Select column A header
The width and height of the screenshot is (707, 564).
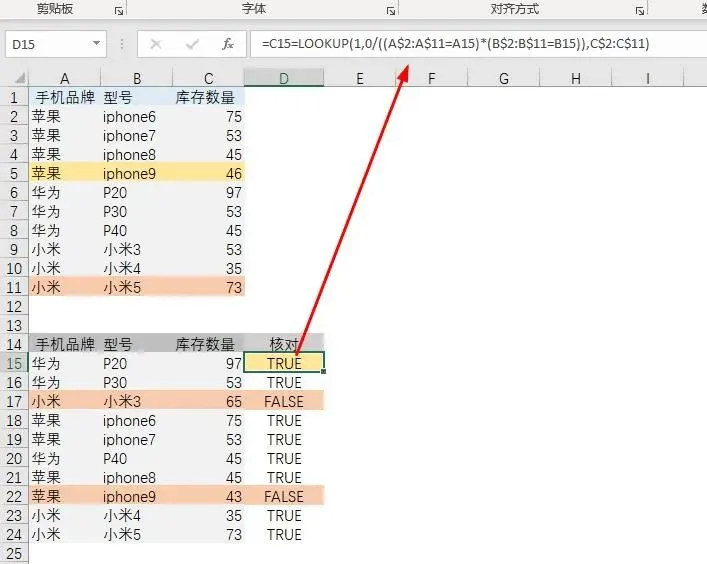click(64, 78)
